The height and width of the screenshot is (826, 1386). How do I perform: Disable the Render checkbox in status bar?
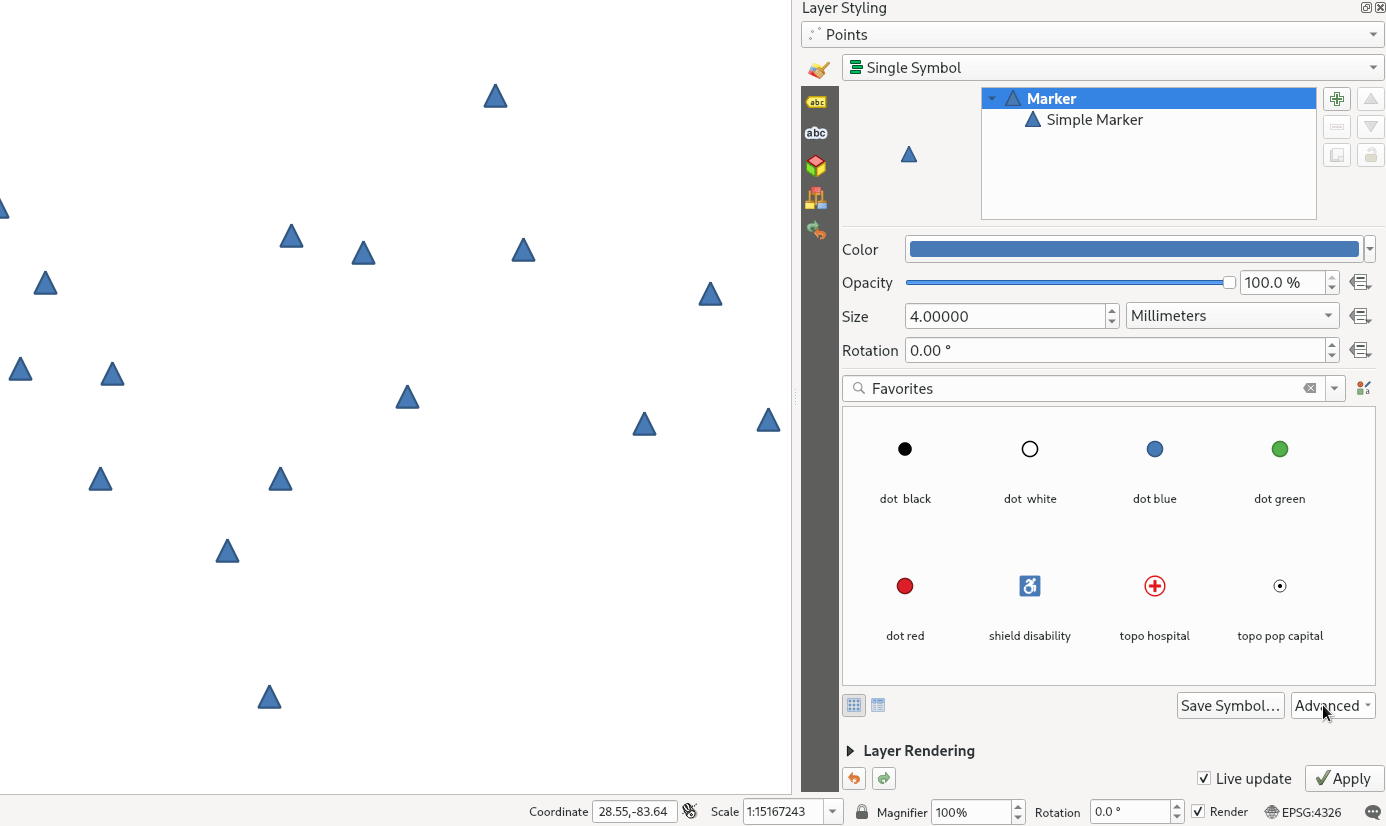1198,812
